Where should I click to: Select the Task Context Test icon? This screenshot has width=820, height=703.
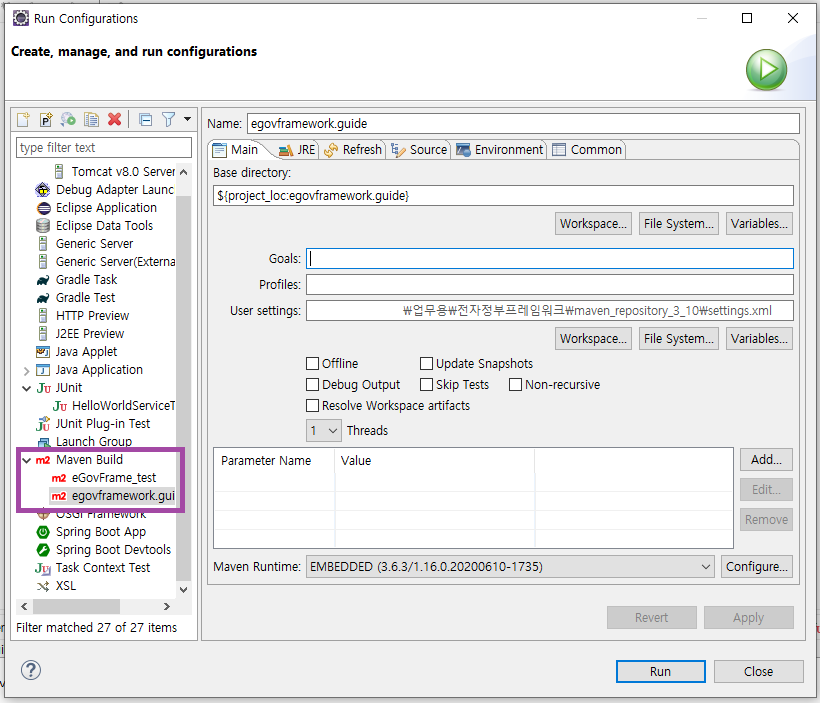(x=43, y=568)
